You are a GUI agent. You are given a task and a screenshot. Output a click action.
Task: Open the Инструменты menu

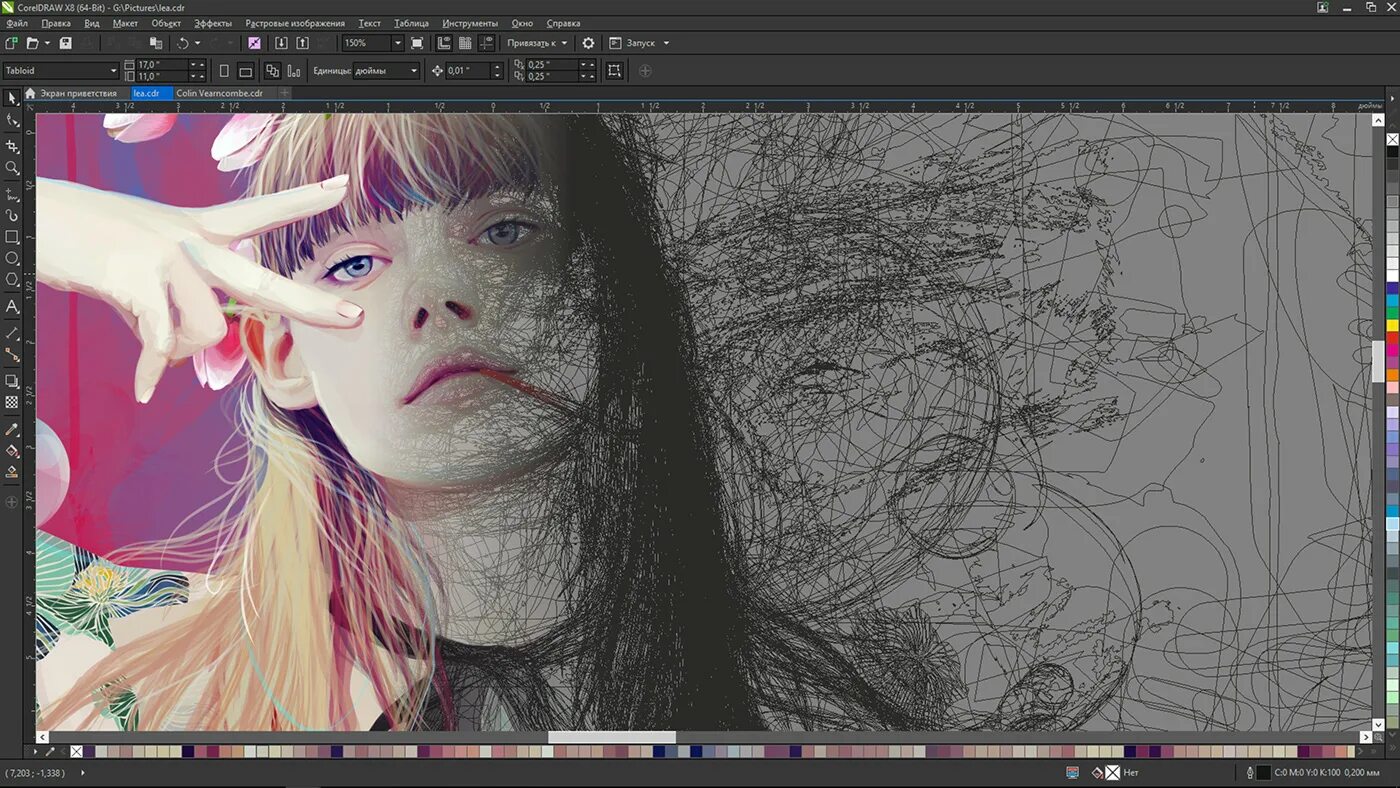click(470, 23)
